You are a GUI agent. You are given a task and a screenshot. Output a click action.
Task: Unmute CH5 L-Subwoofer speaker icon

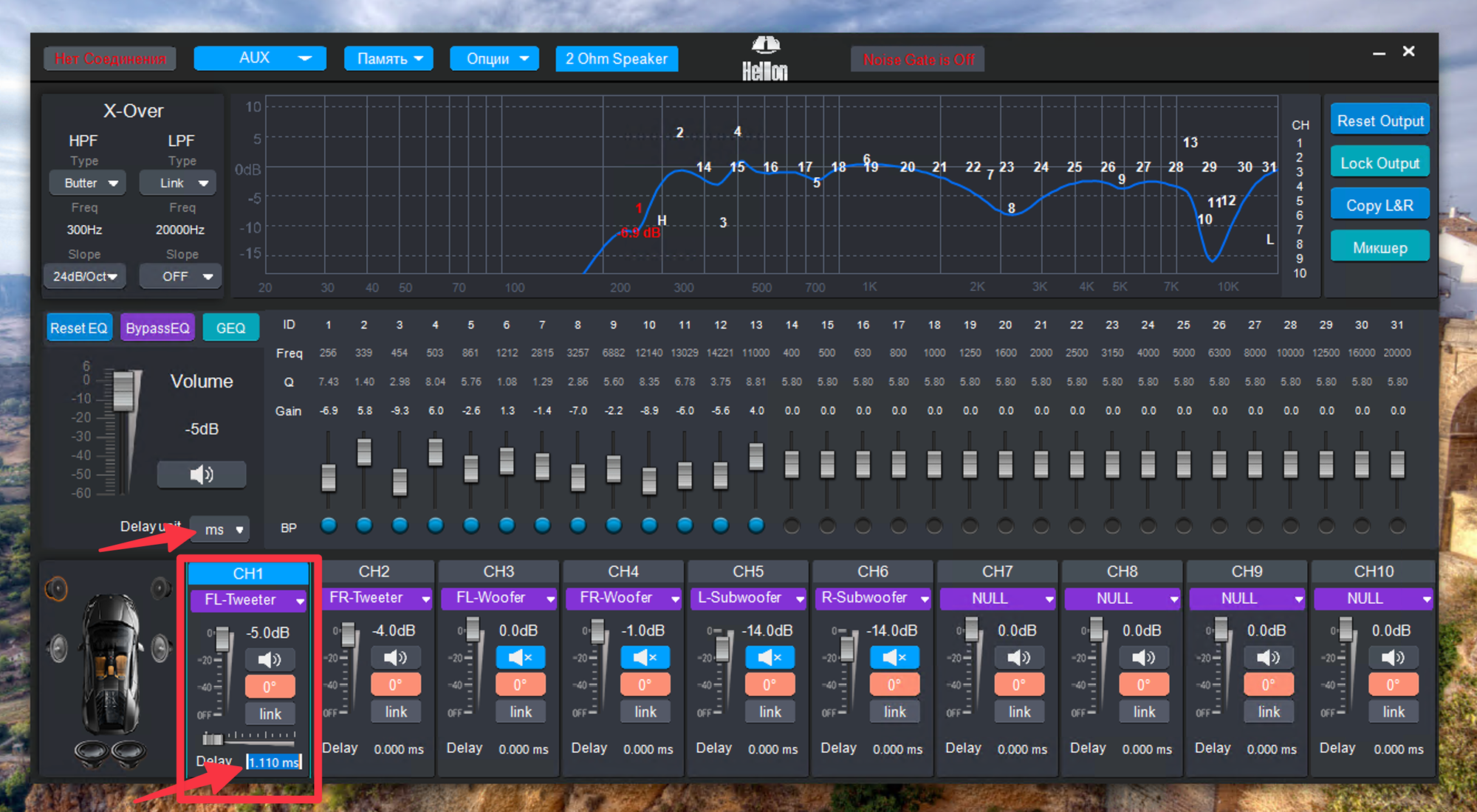[770, 657]
